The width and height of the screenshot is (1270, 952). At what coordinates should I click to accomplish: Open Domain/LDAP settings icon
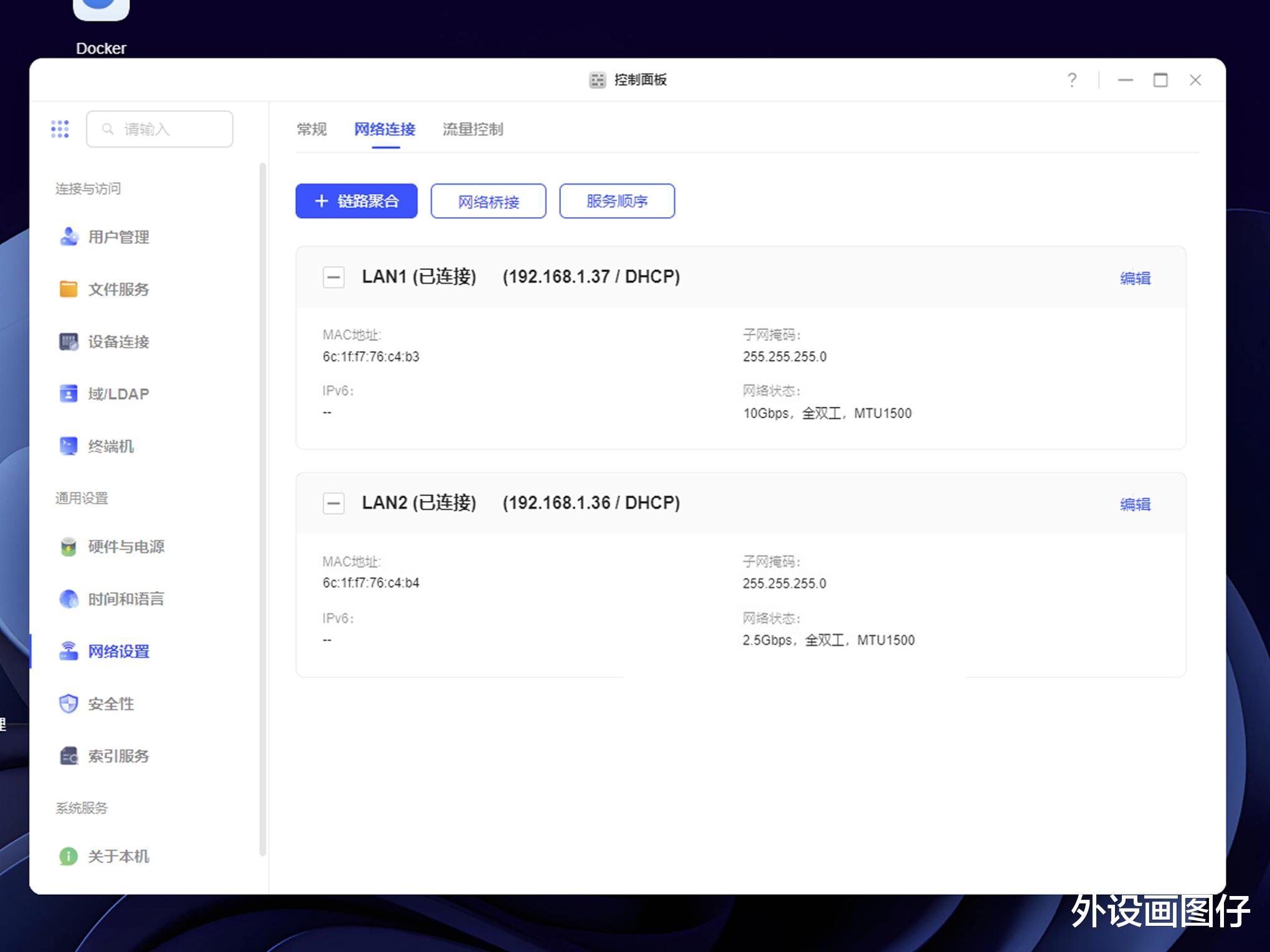point(68,394)
